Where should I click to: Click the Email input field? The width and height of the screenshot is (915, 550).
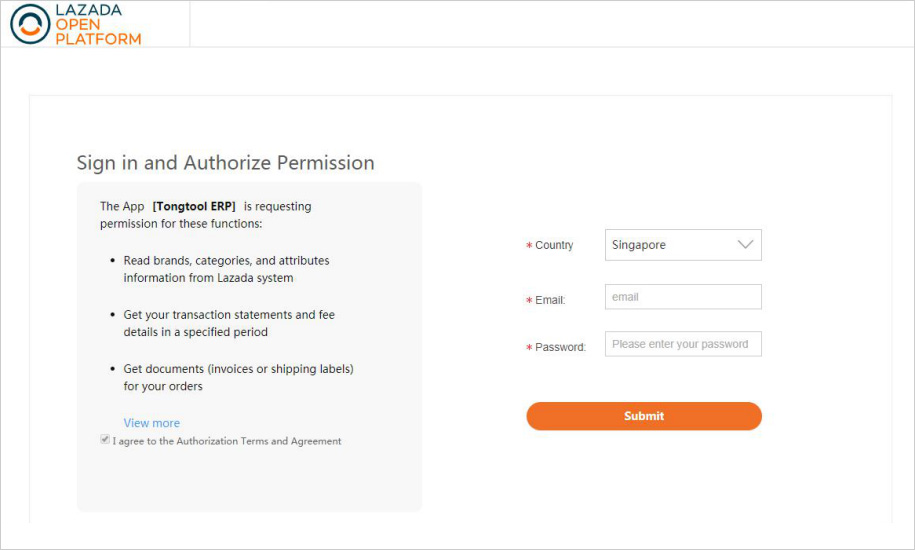click(x=683, y=297)
